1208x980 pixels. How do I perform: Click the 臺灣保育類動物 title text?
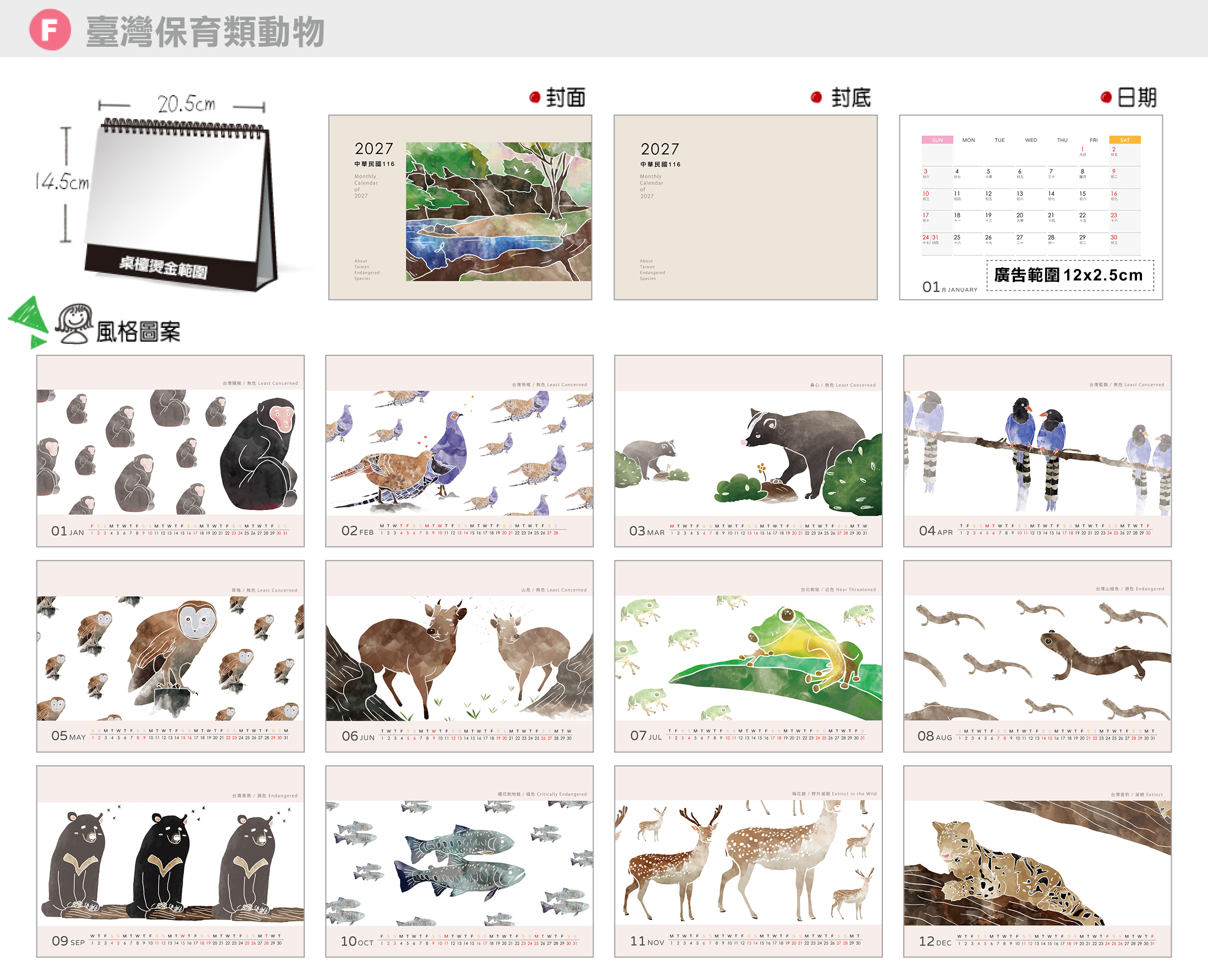tap(205, 31)
